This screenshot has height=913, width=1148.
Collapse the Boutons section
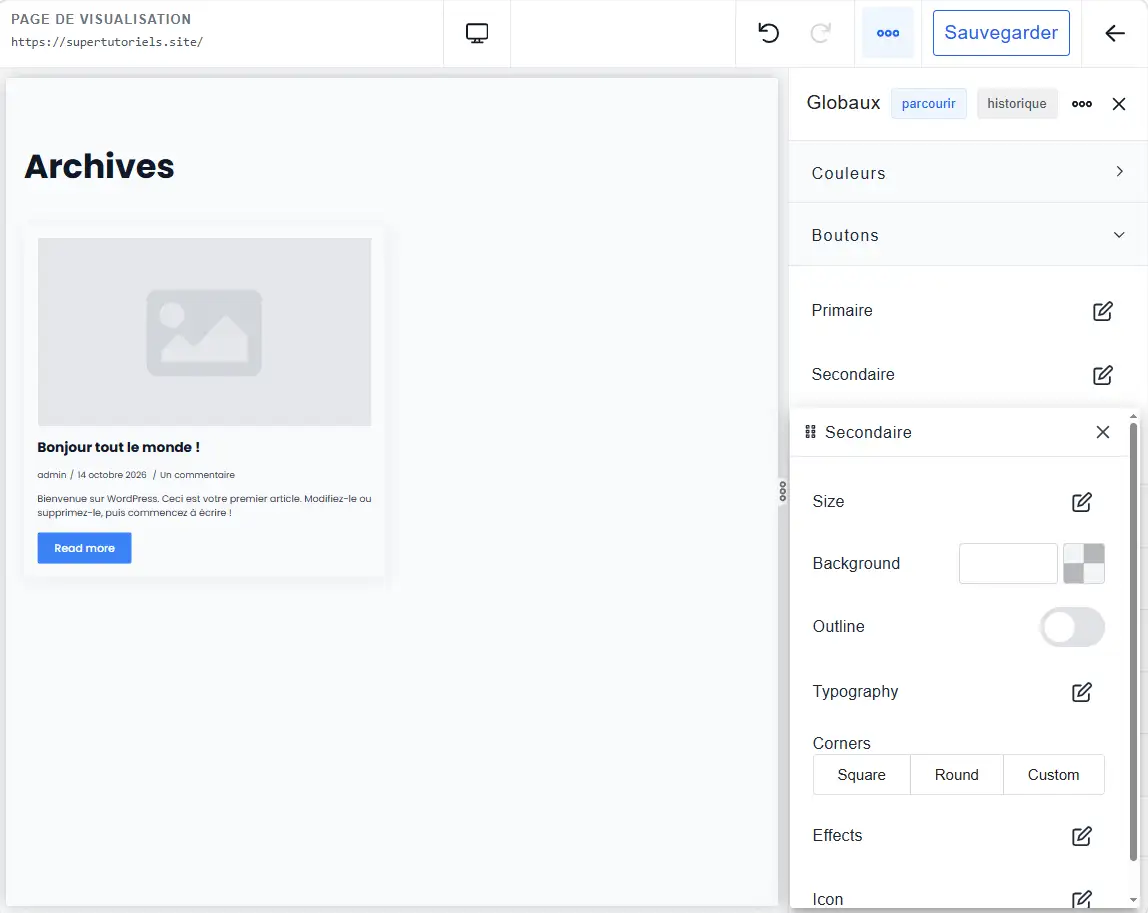point(968,235)
